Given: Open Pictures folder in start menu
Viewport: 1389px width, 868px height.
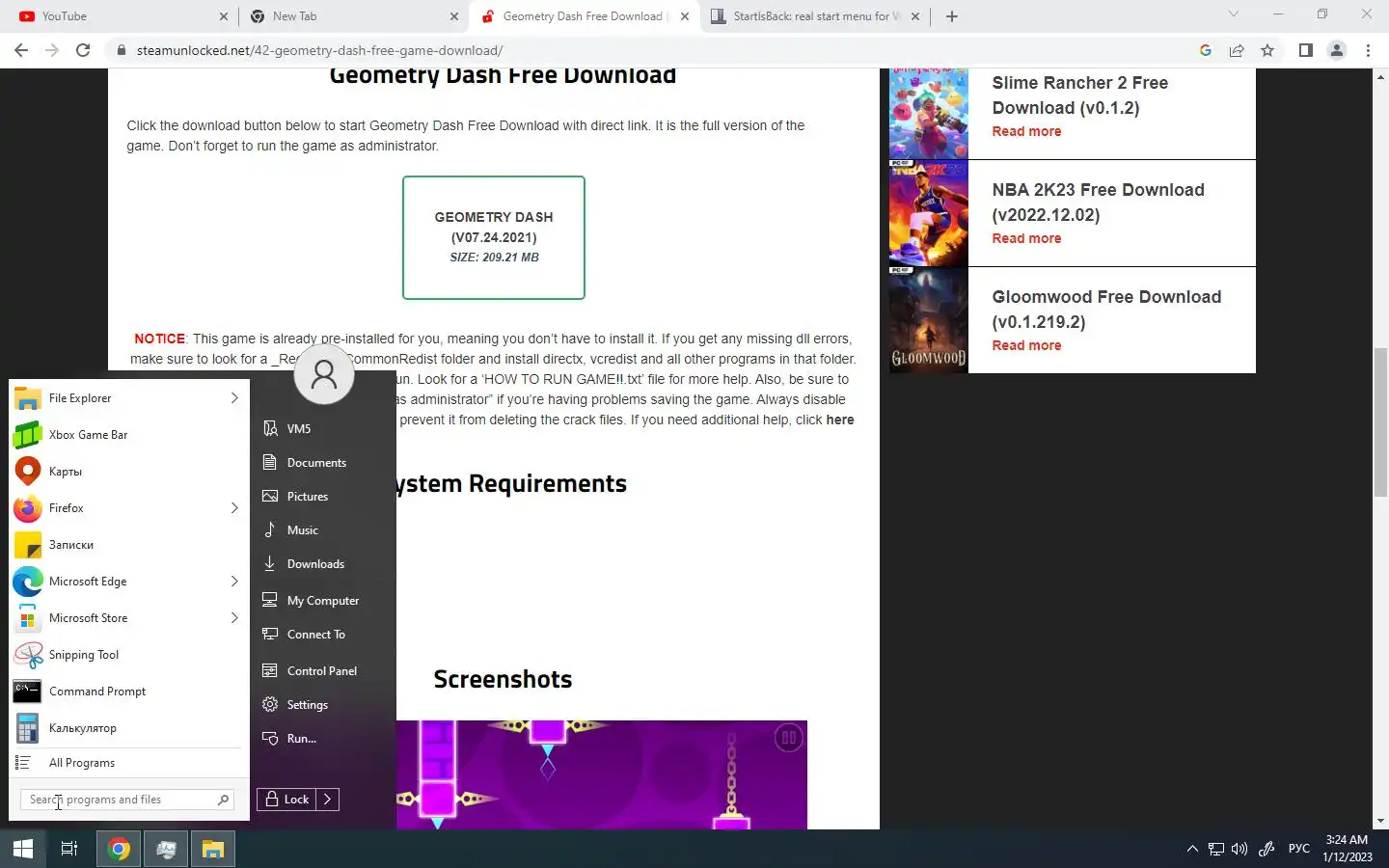Looking at the screenshot, I should [x=323, y=497].
